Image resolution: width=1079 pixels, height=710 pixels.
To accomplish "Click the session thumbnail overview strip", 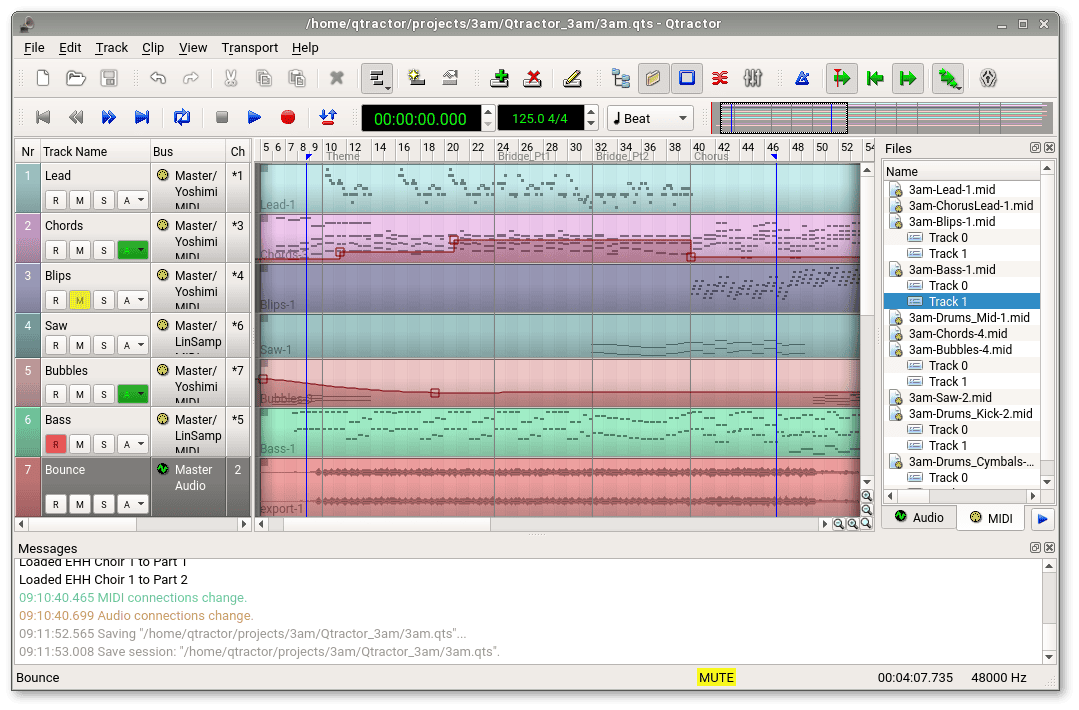I will 882,118.
